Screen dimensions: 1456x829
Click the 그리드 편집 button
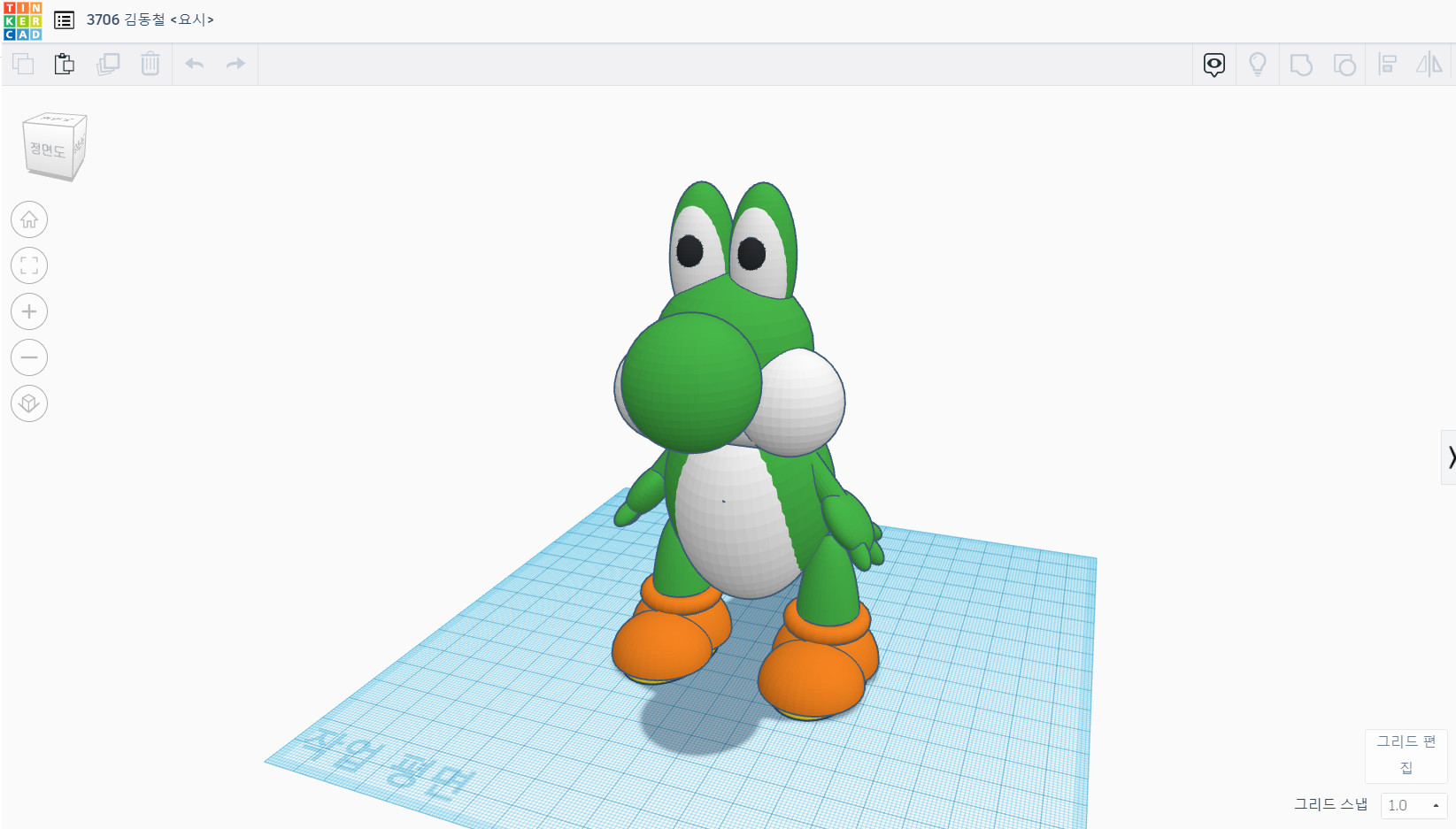[x=1406, y=755]
